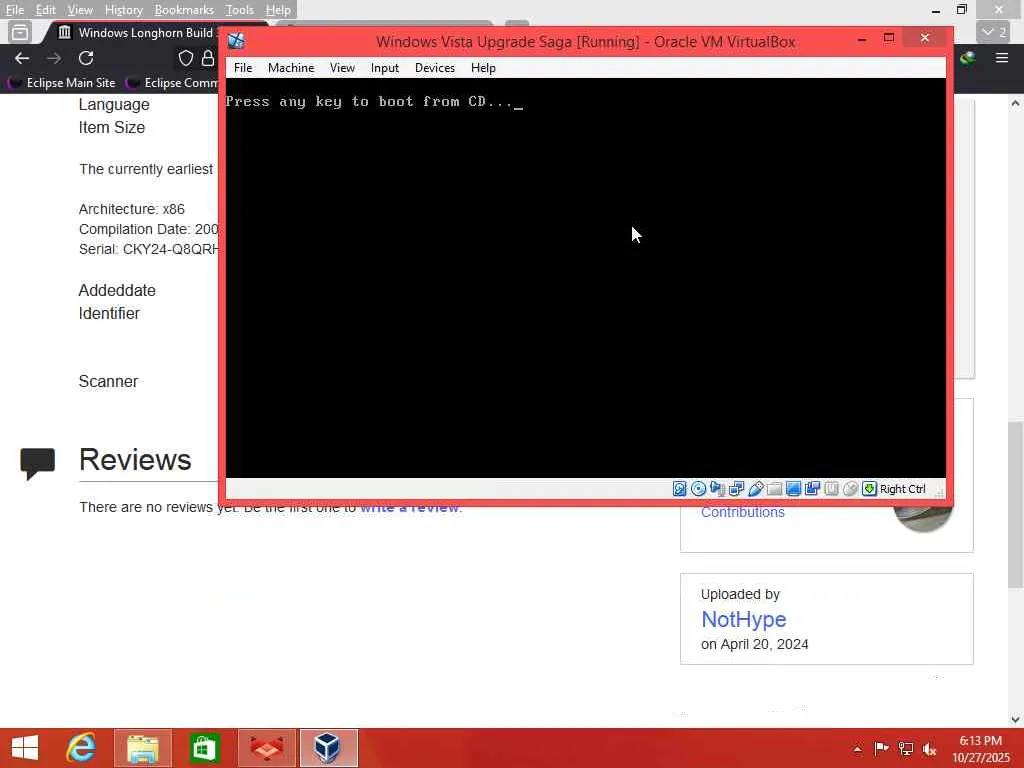This screenshot has width=1024, height=768.
Task: Click the Contributions link
Action: (x=743, y=512)
